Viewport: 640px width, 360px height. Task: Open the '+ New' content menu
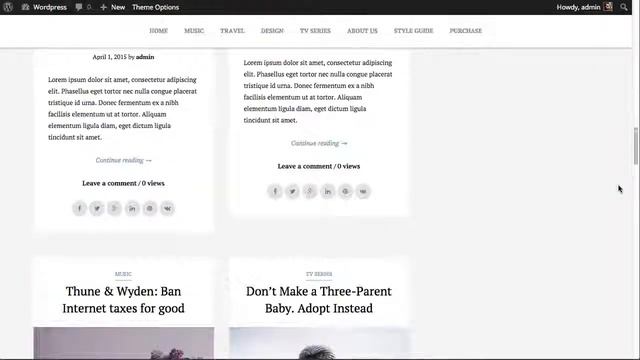(113, 7)
